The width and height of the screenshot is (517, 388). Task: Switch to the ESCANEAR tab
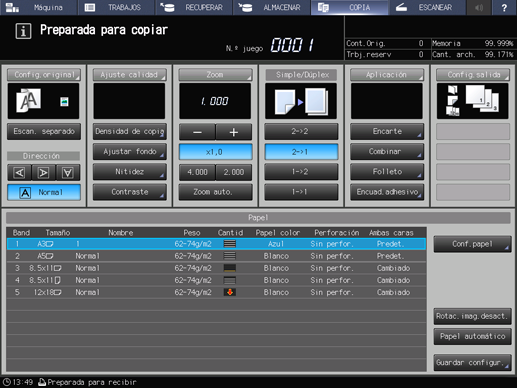click(x=427, y=7)
